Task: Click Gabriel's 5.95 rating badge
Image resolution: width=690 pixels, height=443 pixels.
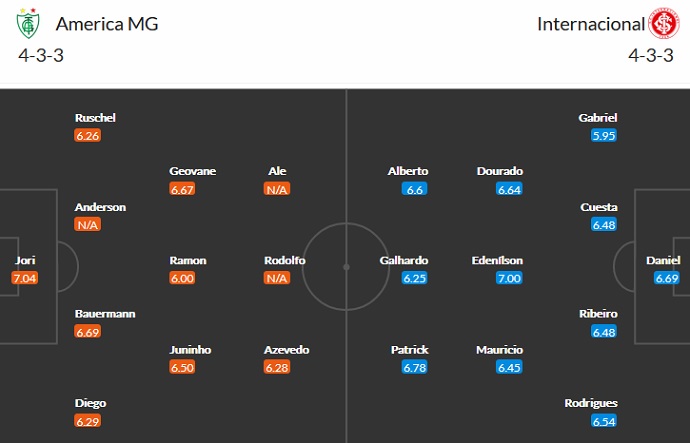Action: 603,135
